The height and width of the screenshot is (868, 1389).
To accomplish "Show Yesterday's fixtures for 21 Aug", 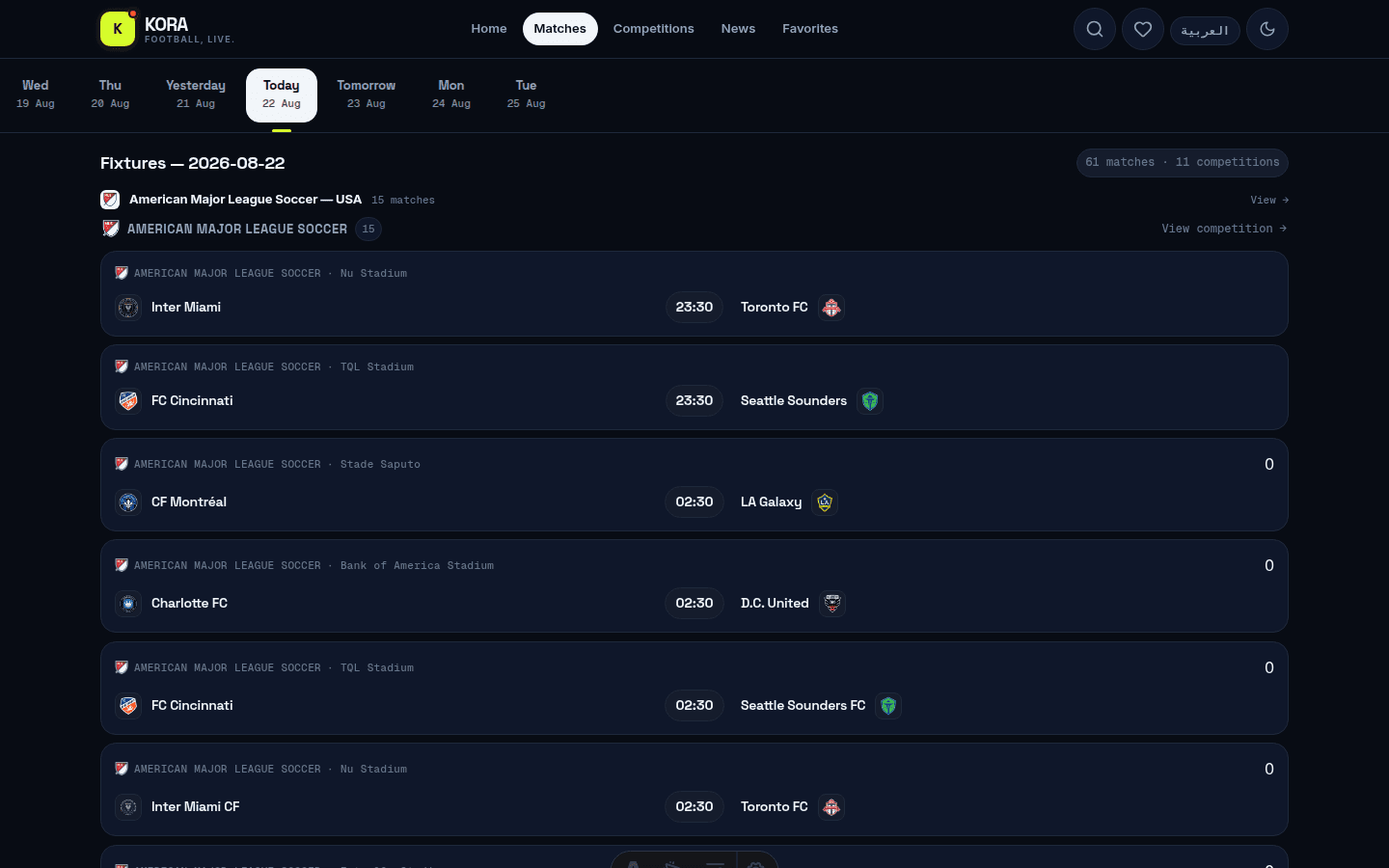I will (196, 95).
